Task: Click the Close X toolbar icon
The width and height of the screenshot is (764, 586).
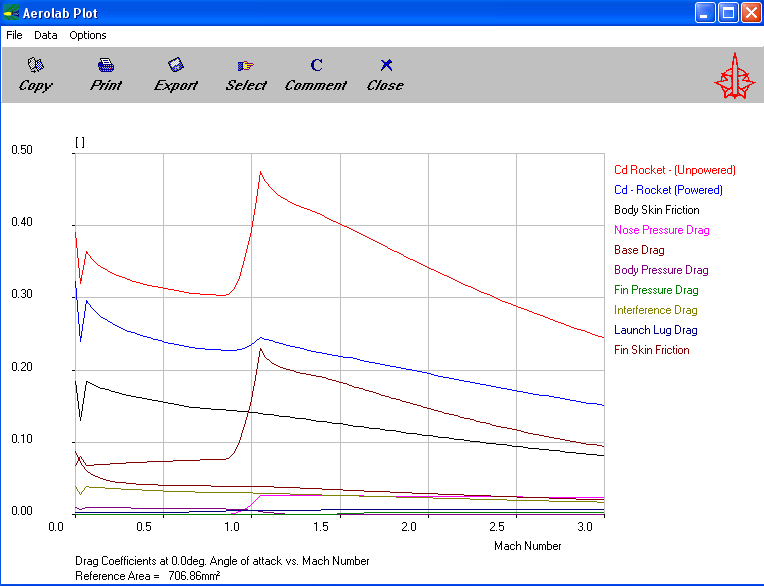Action: click(386, 65)
